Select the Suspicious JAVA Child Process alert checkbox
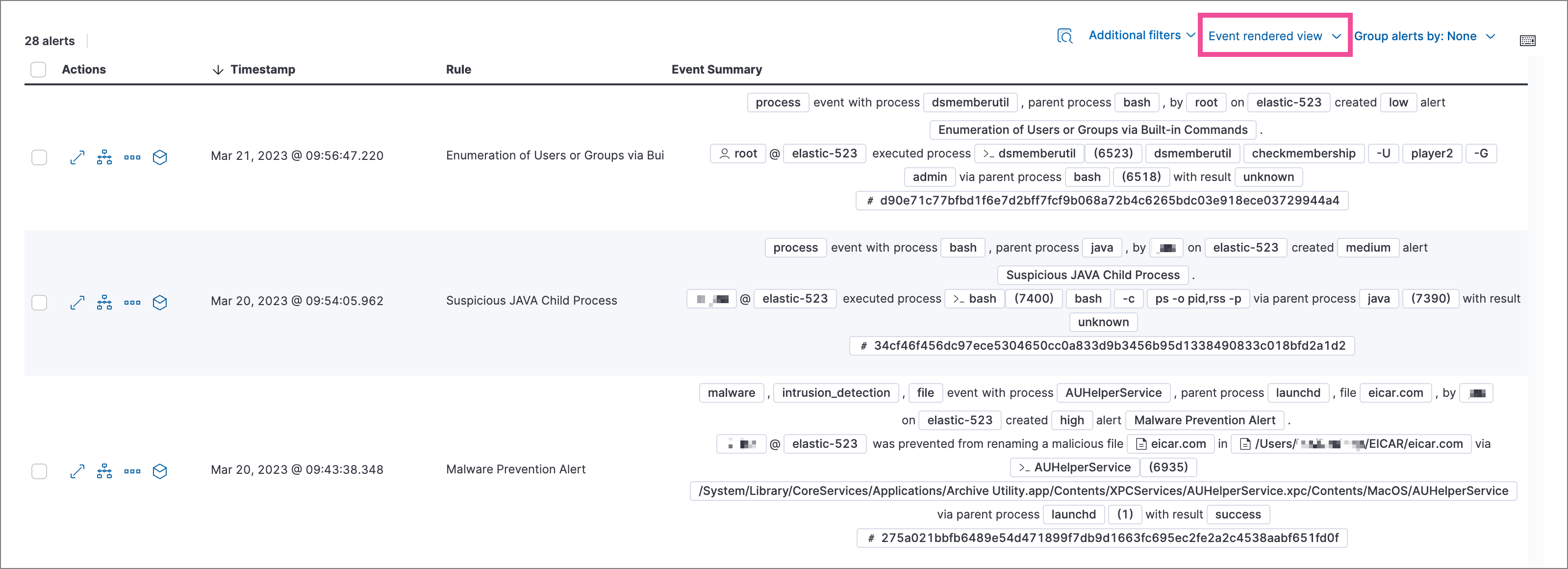Image resolution: width=1568 pixels, height=569 pixels. pyautogui.click(x=38, y=302)
